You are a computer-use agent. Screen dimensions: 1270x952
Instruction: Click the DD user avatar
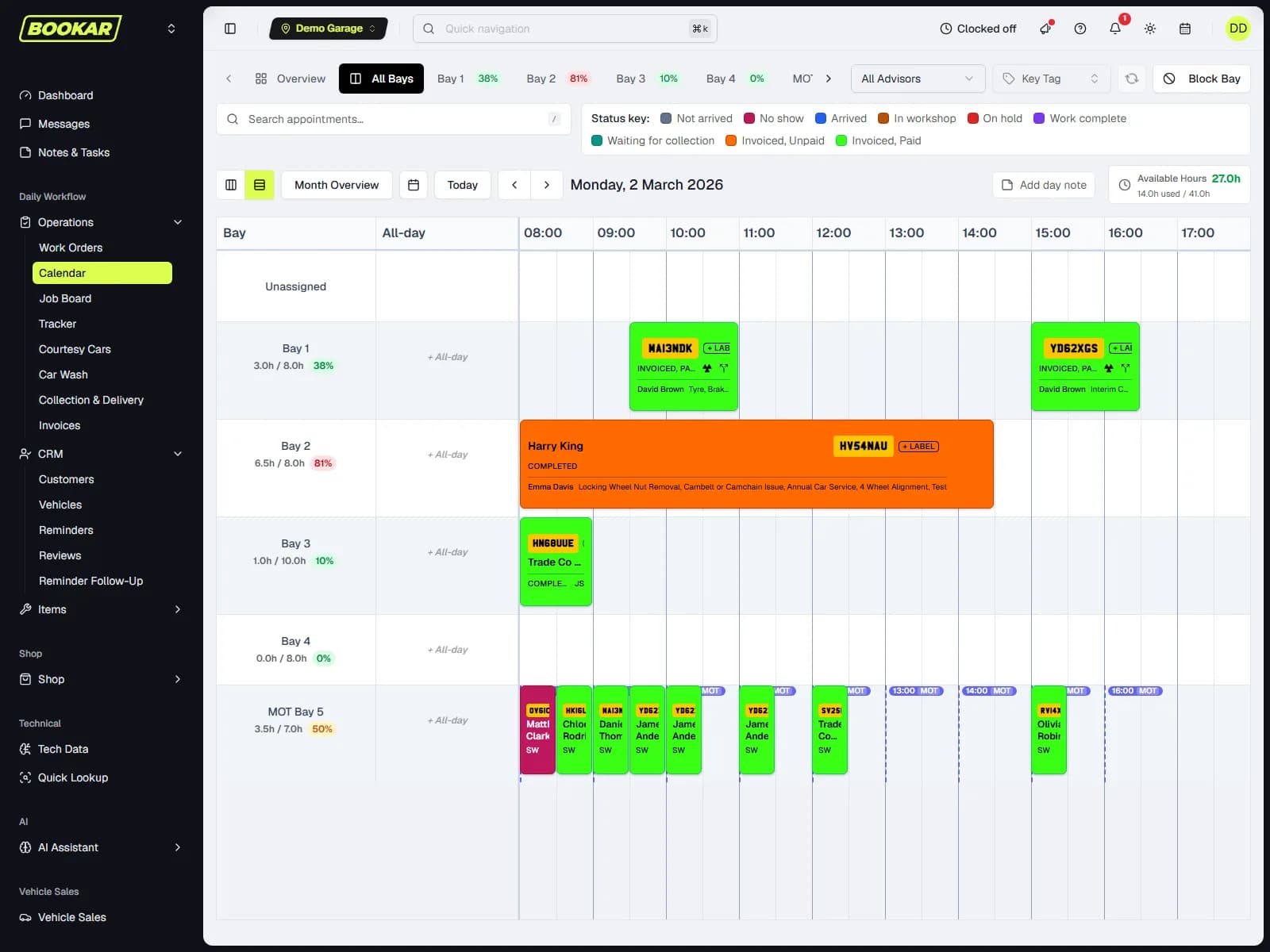coord(1237,29)
